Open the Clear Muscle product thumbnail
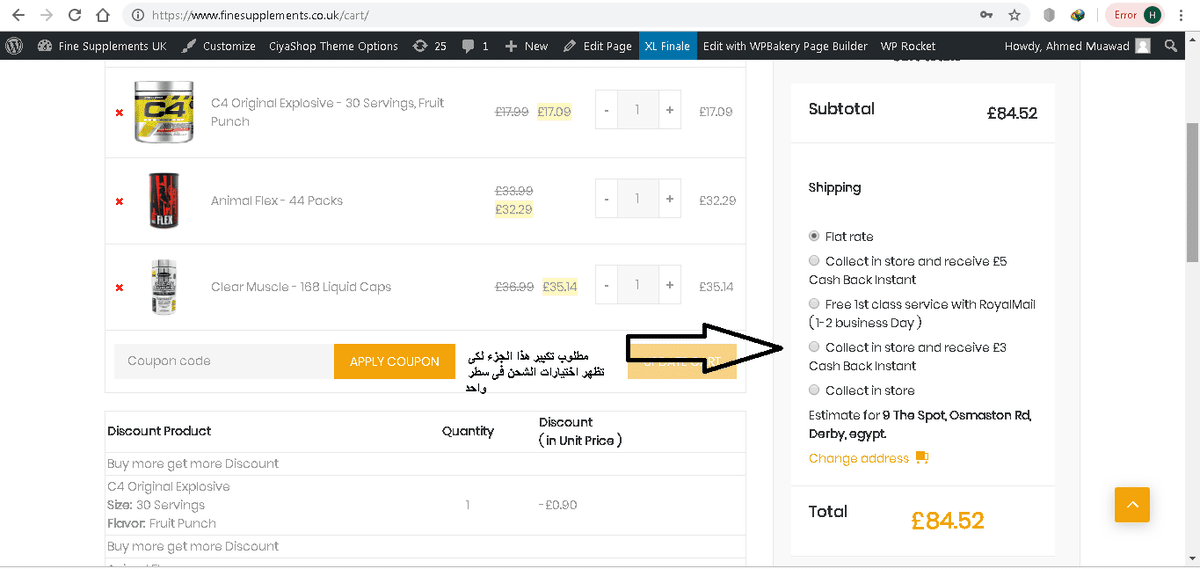The height and width of the screenshot is (569, 1200). [163, 287]
